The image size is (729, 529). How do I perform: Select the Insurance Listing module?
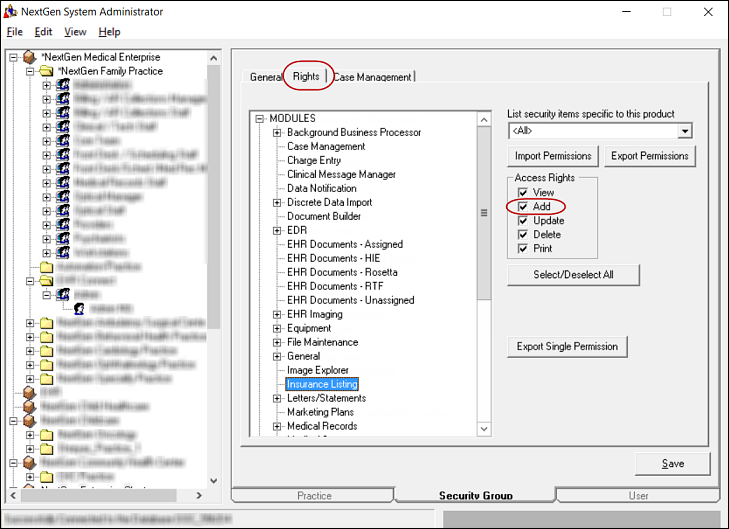click(322, 384)
